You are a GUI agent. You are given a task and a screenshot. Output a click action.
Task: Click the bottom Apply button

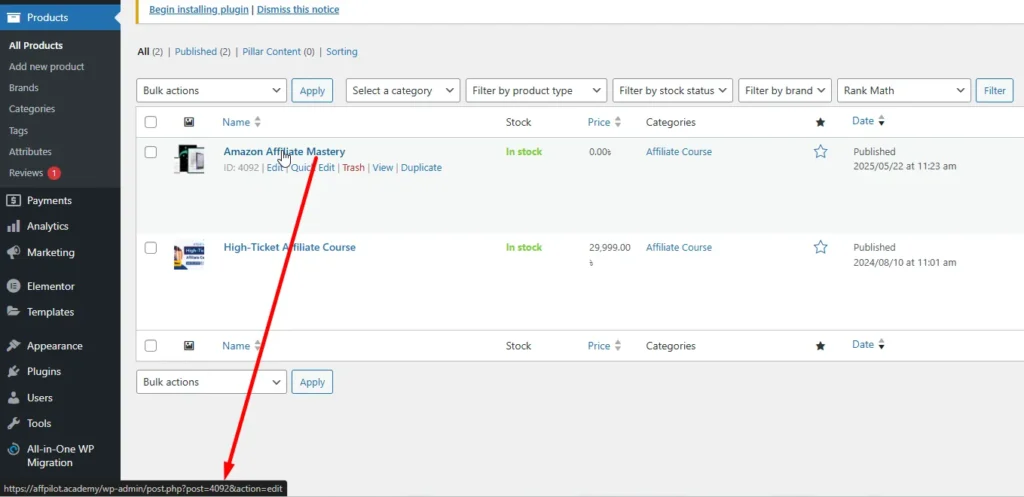click(x=312, y=382)
